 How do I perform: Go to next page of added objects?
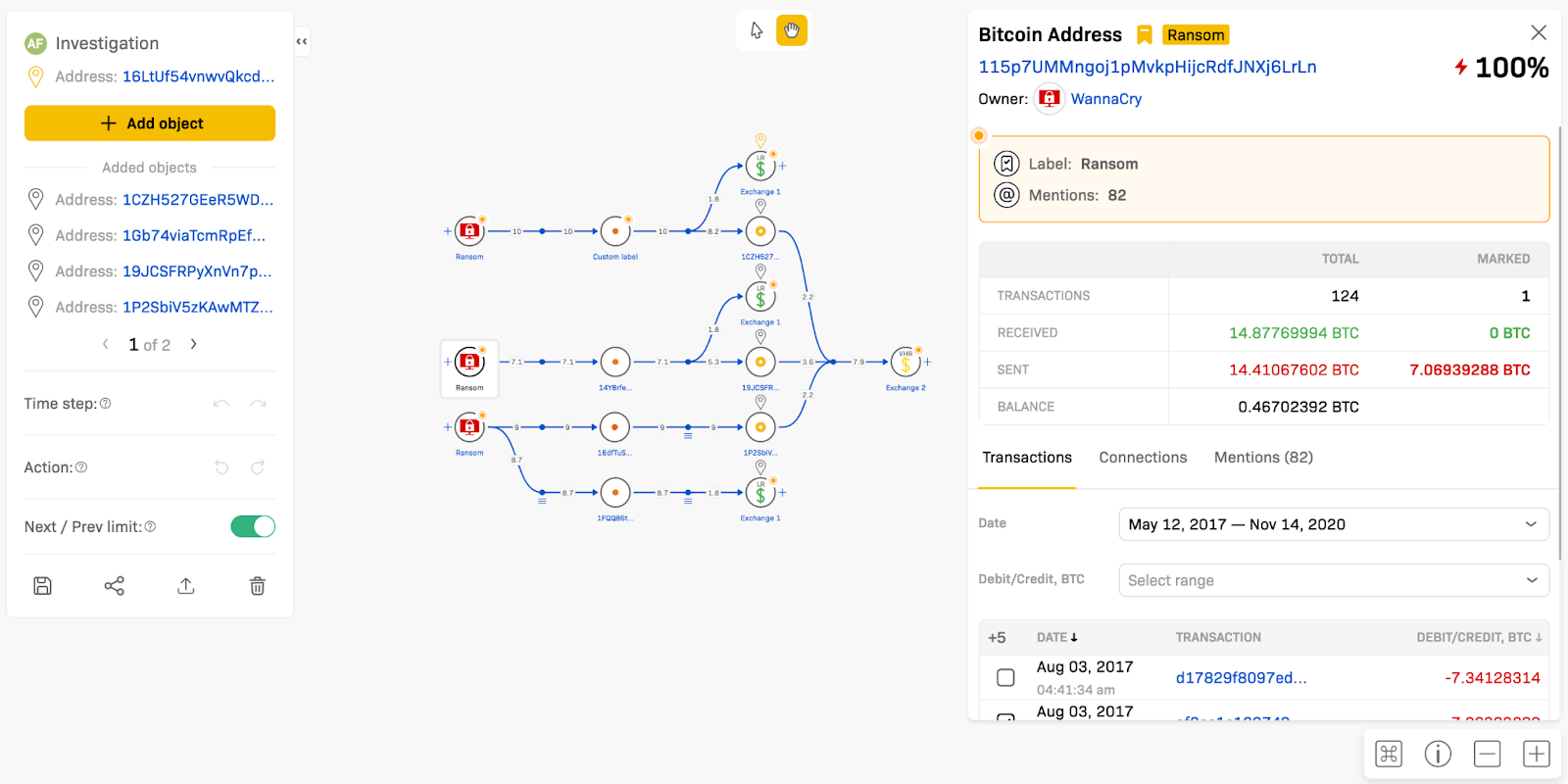[194, 344]
